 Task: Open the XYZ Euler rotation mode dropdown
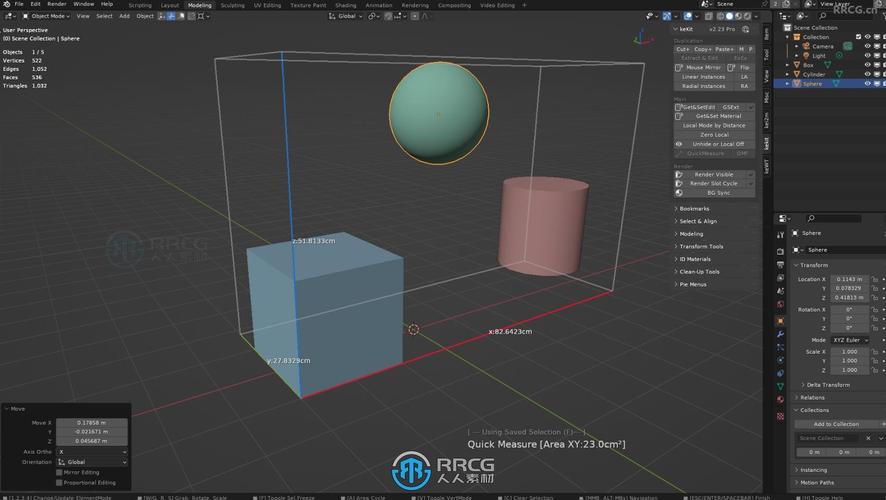(849, 340)
